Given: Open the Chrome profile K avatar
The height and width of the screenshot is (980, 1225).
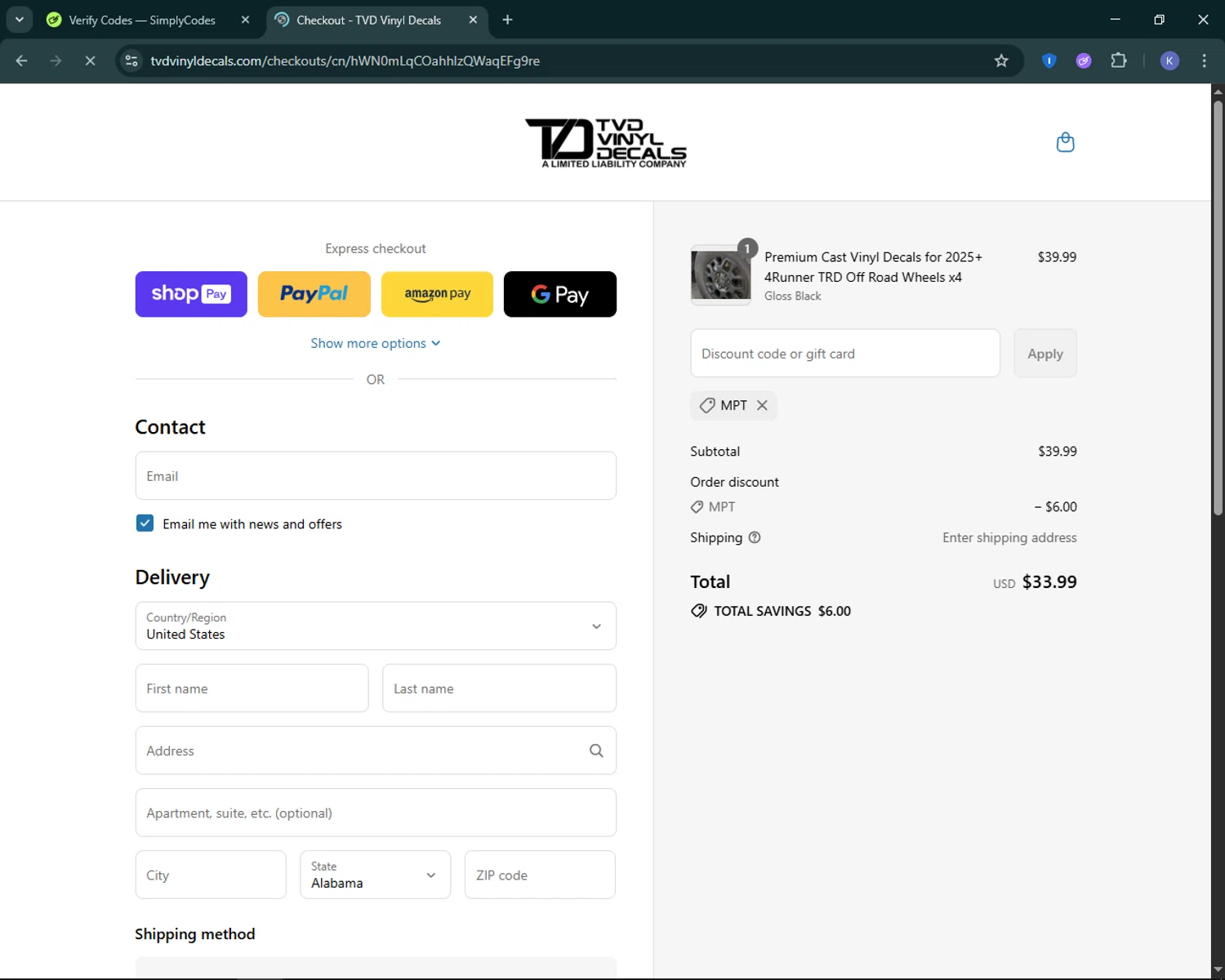Looking at the screenshot, I should (x=1169, y=60).
